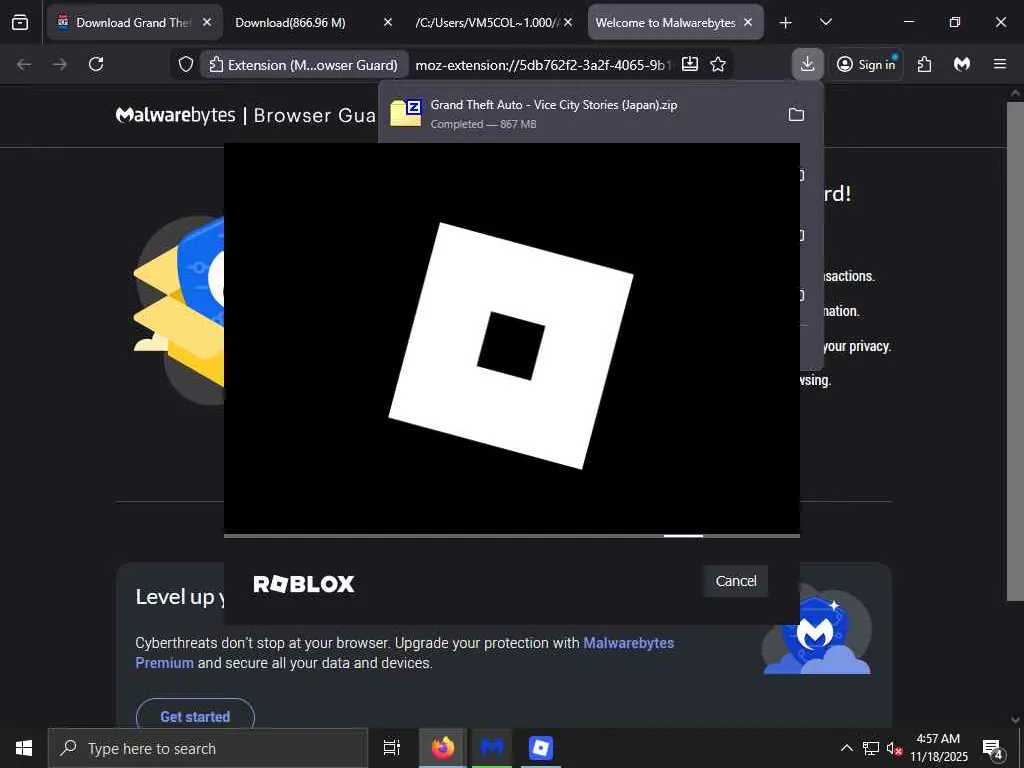1024x768 pixels.
Task: Open the network tray icon
Action: [871, 748]
